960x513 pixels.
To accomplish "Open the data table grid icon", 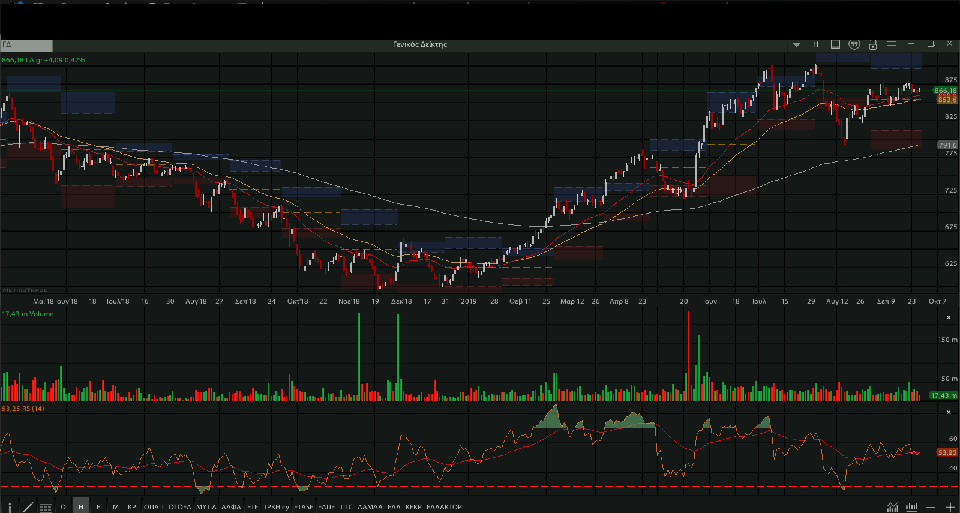I will tap(45, 507).
